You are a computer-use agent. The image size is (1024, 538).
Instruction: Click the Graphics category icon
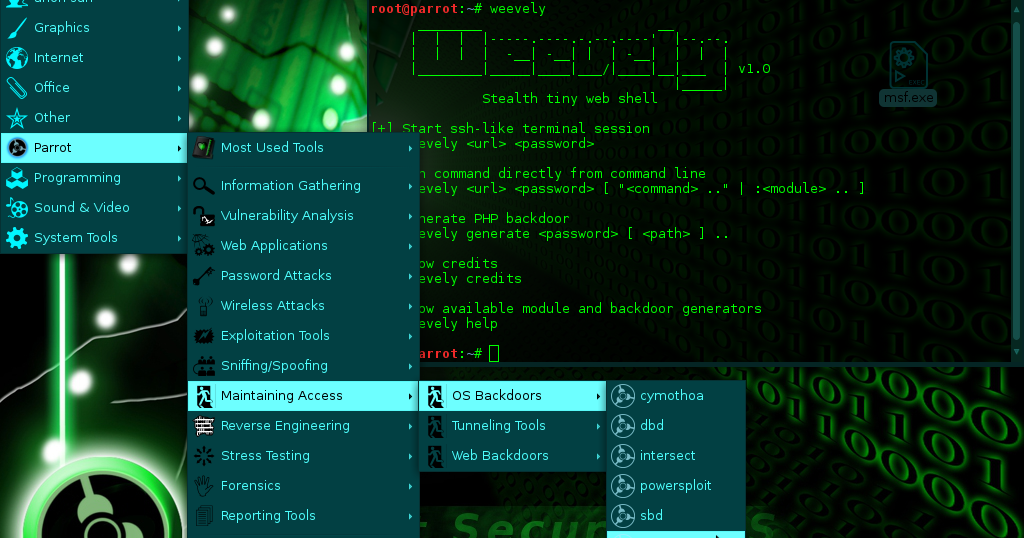pos(17,27)
